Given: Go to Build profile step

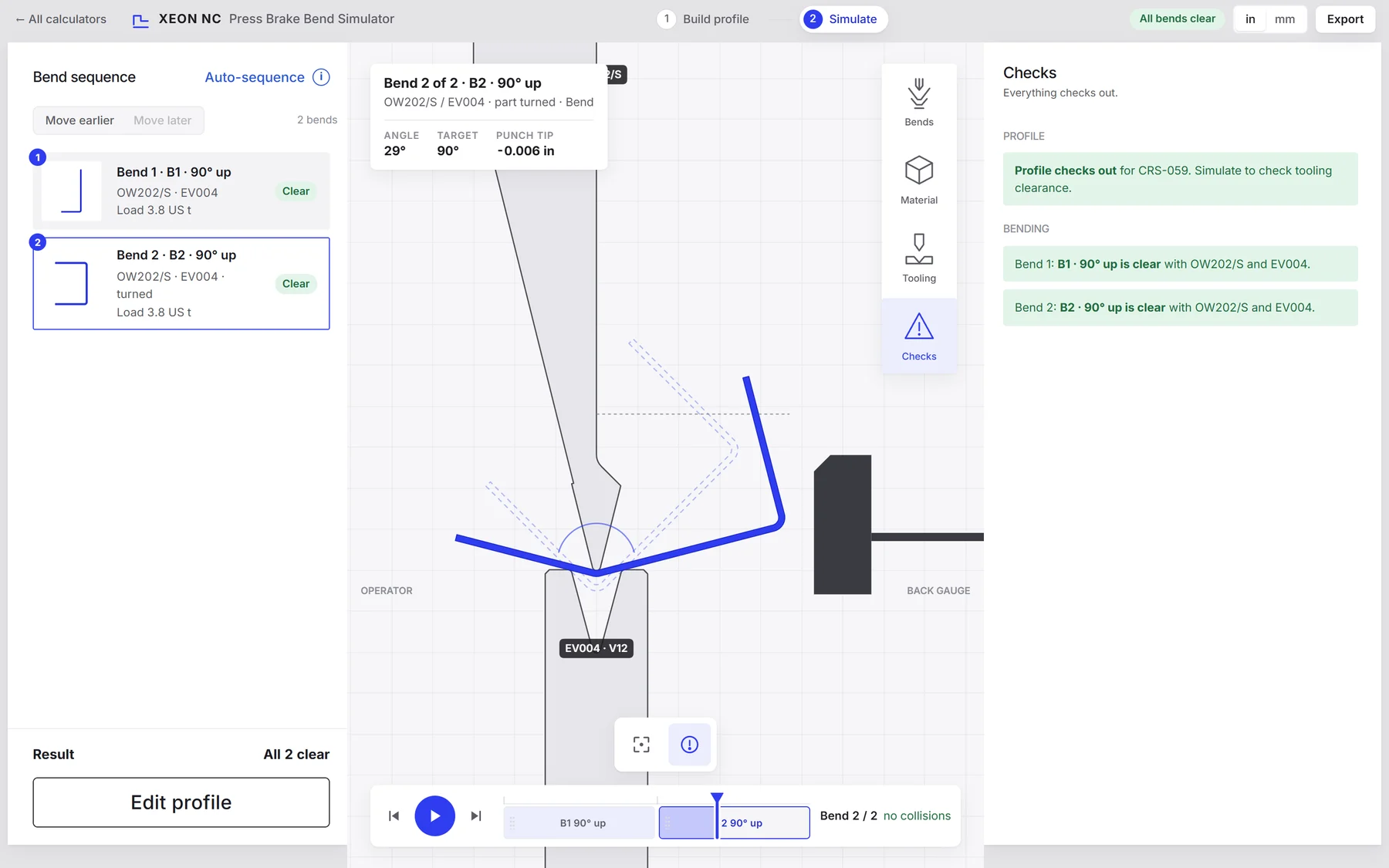Looking at the screenshot, I should [704, 19].
